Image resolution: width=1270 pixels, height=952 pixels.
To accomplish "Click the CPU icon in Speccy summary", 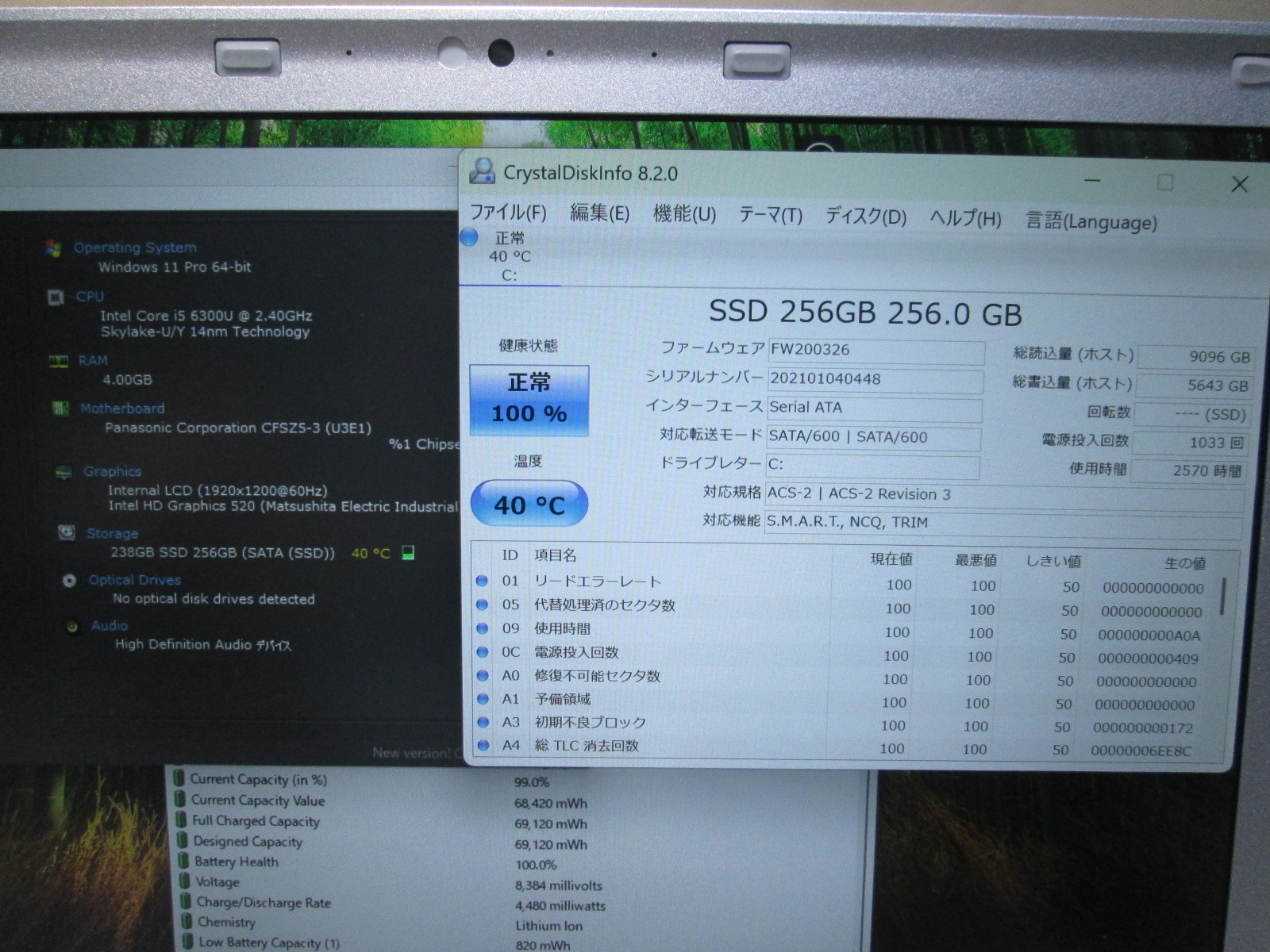I will tap(56, 297).
